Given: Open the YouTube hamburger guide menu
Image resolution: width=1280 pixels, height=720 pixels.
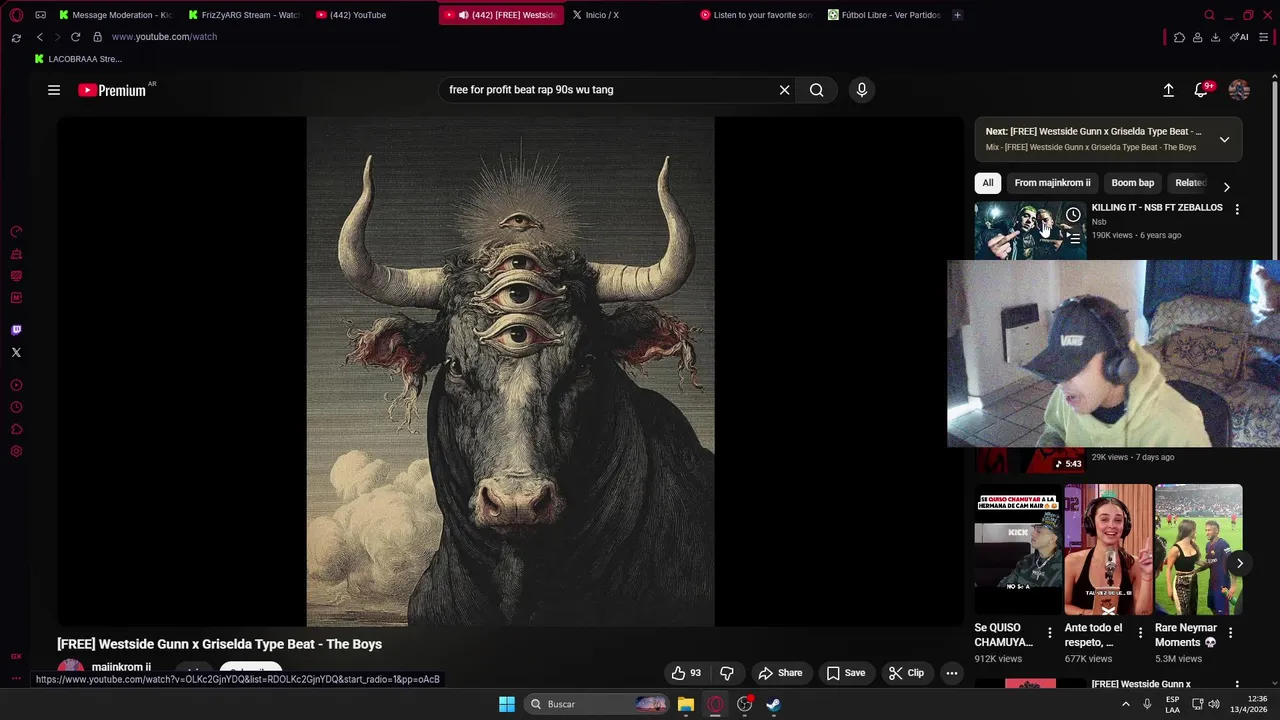Looking at the screenshot, I should [54, 90].
